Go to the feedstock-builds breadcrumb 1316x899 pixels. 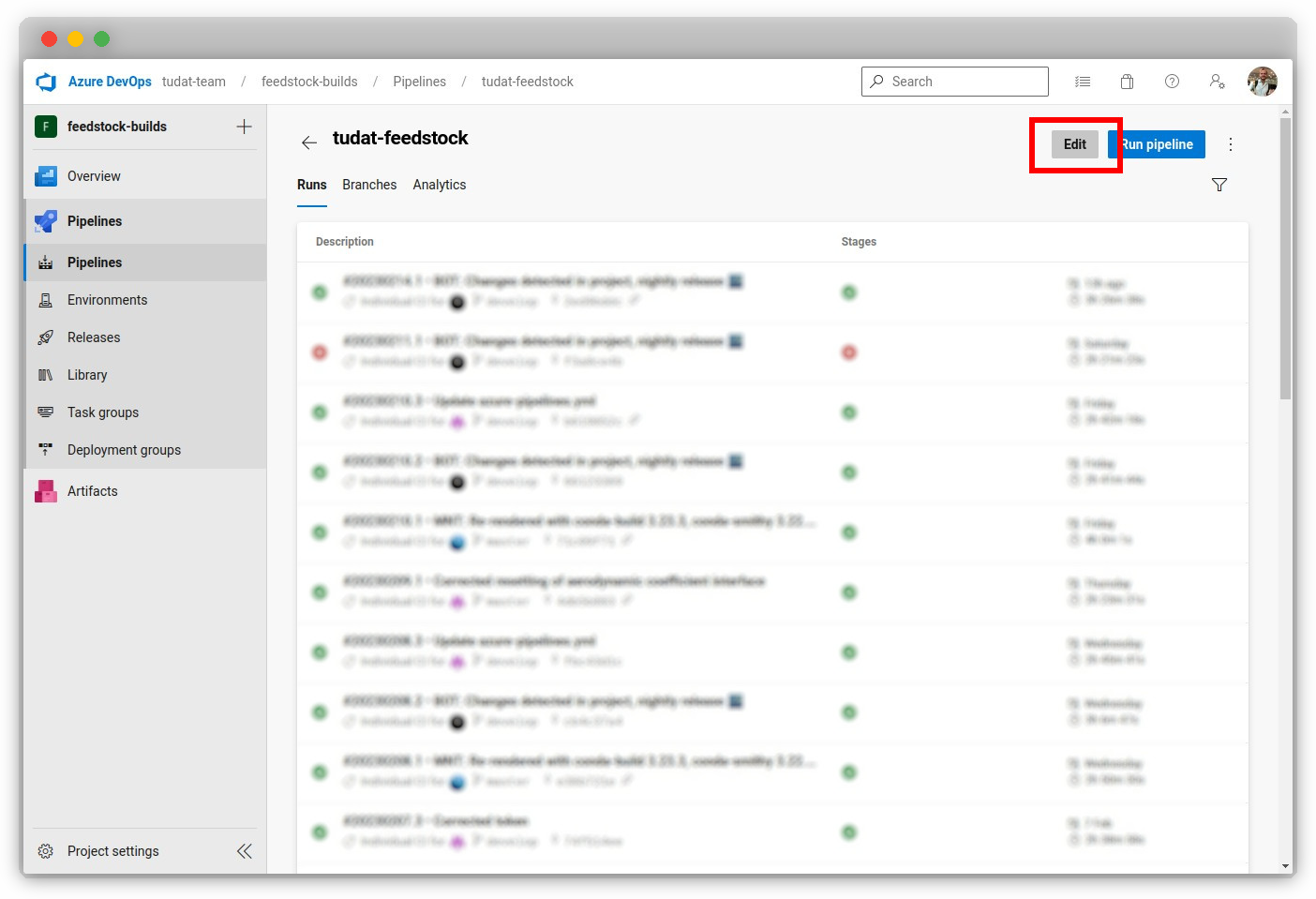point(309,82)
